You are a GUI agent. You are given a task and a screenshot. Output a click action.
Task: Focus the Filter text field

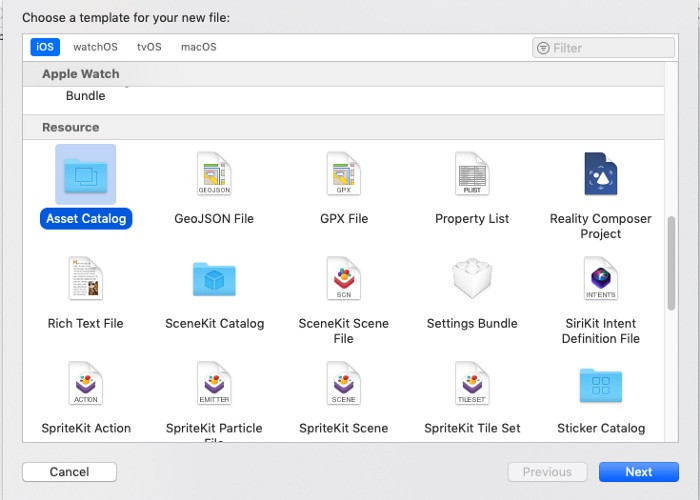pos(604,48)
